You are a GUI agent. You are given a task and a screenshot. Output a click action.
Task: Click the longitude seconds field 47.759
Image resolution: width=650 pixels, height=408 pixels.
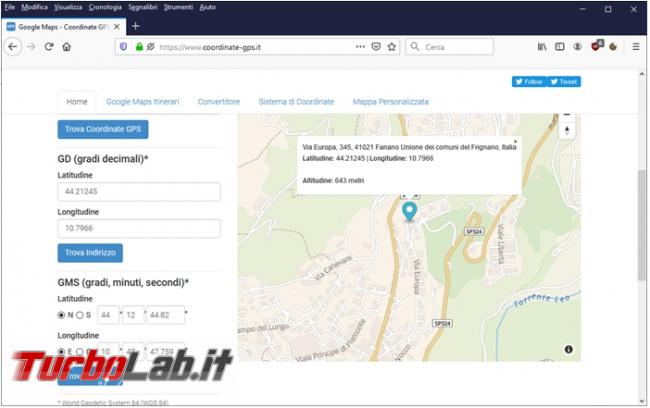coord(166,352)
